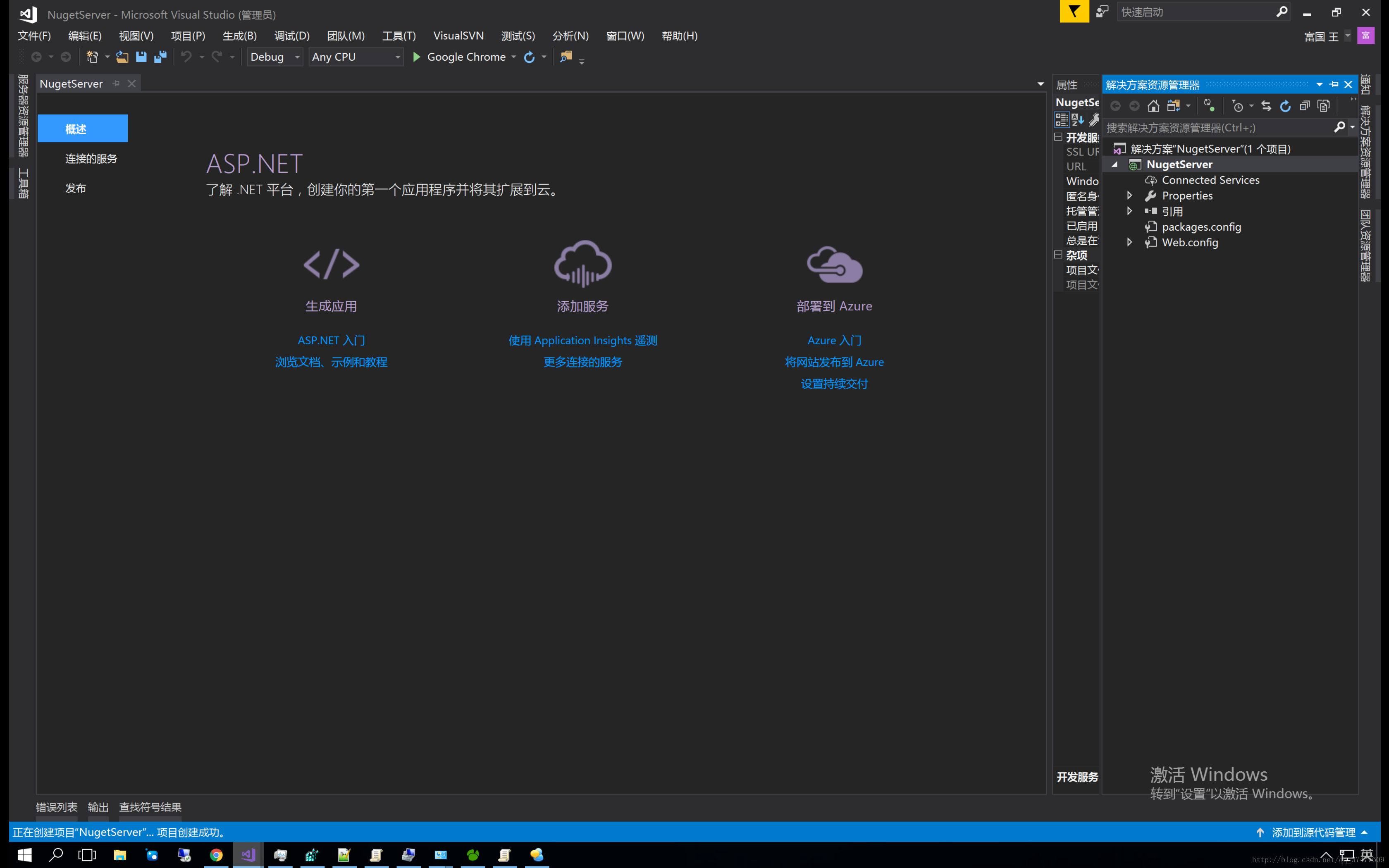
Task: Toggle auto-hide pin on Solution Explorer panel
Action: (x=1334, y=84)
